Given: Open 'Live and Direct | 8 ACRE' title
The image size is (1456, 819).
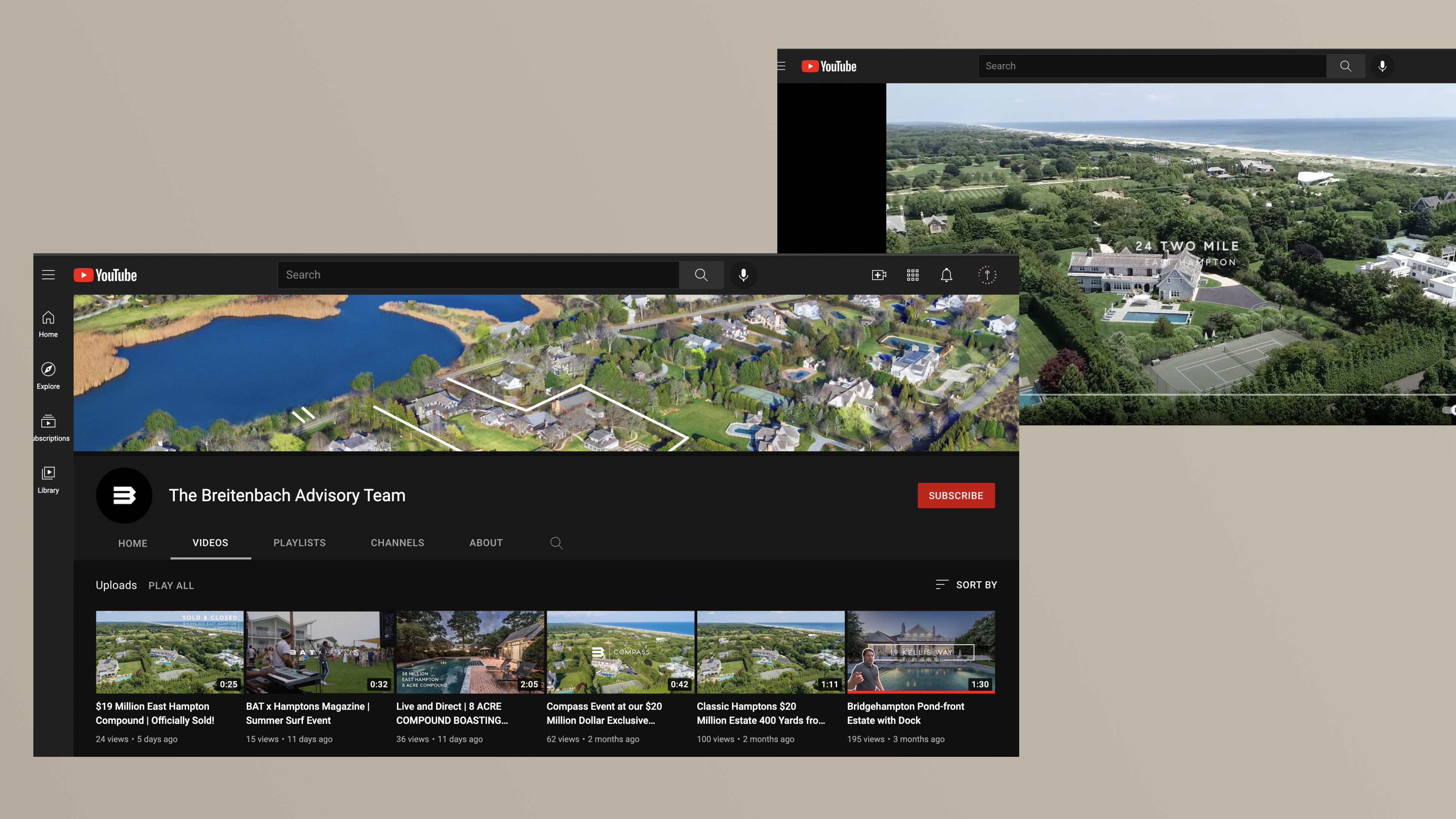Looking at the screenshot, I should click(x=452, y=713).
